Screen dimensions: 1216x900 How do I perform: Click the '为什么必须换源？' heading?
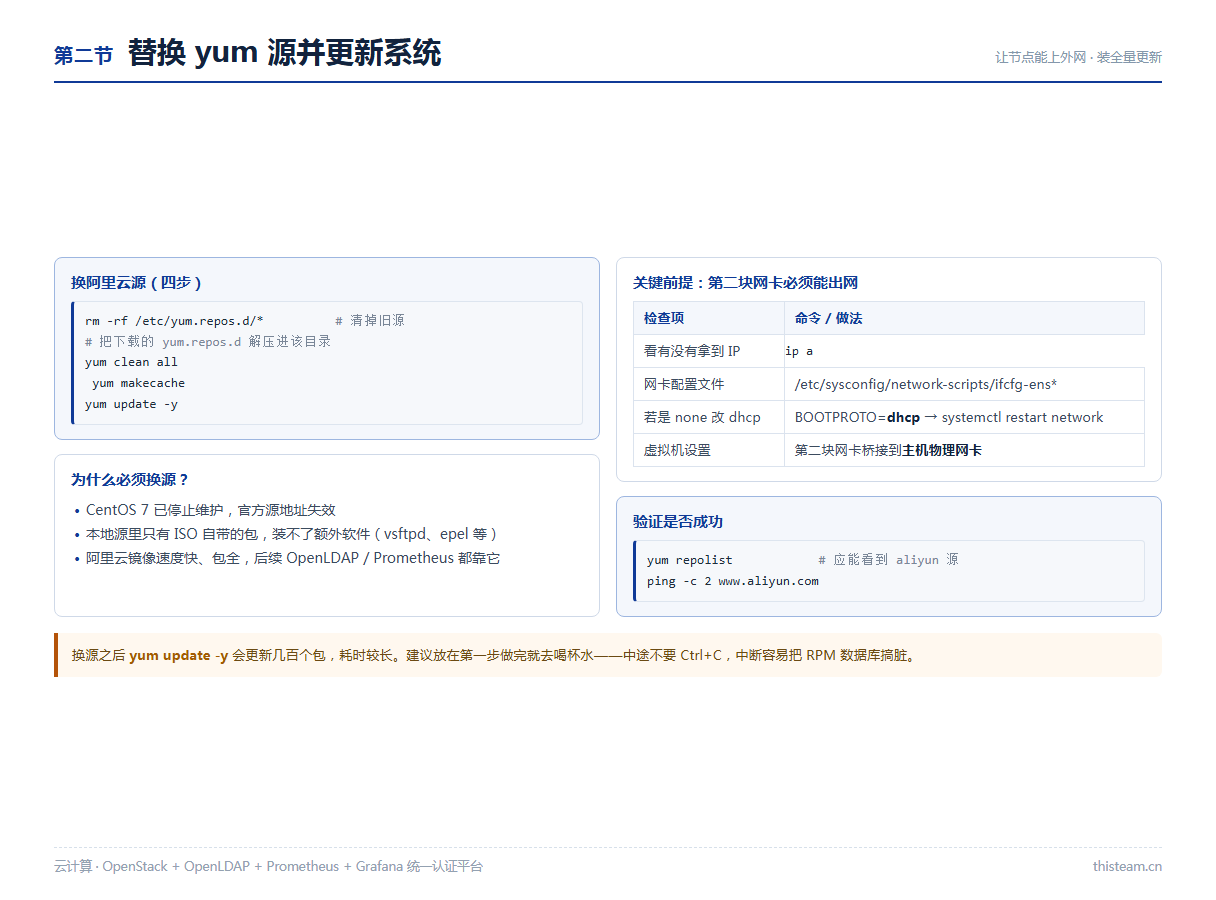[x=130, y=480]
